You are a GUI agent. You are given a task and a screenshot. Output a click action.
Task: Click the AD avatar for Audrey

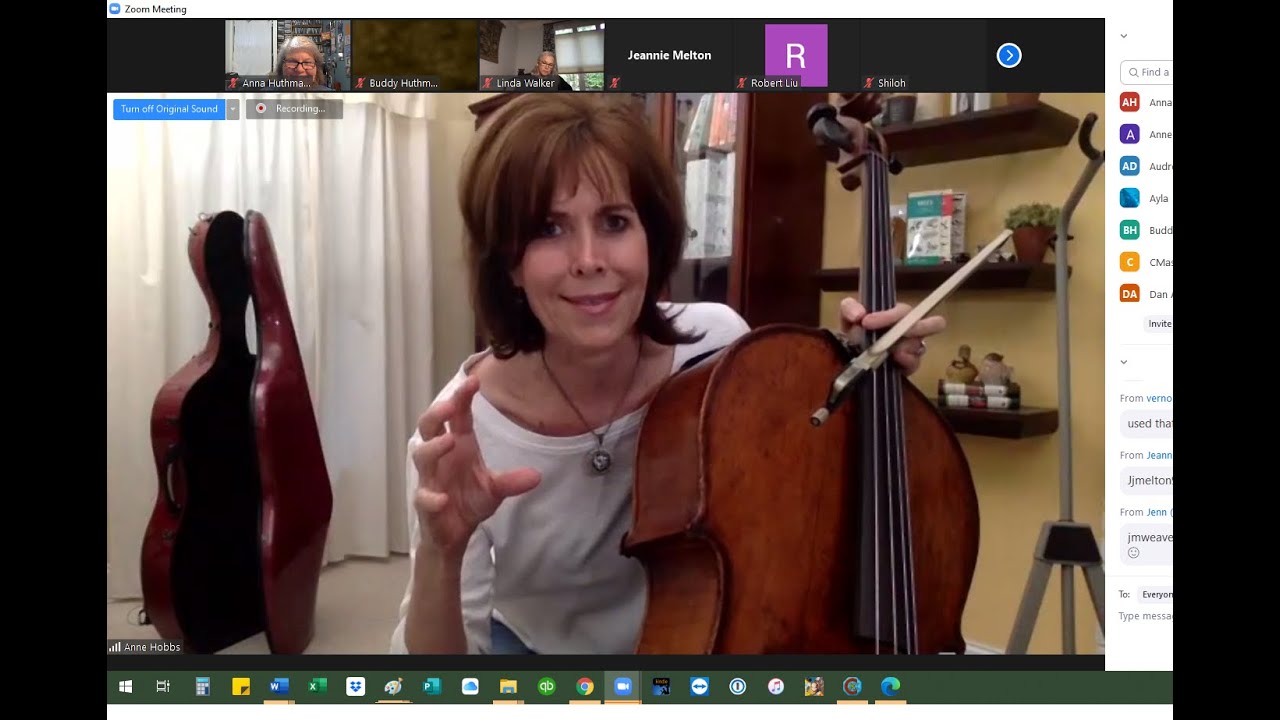point(1130,166)
